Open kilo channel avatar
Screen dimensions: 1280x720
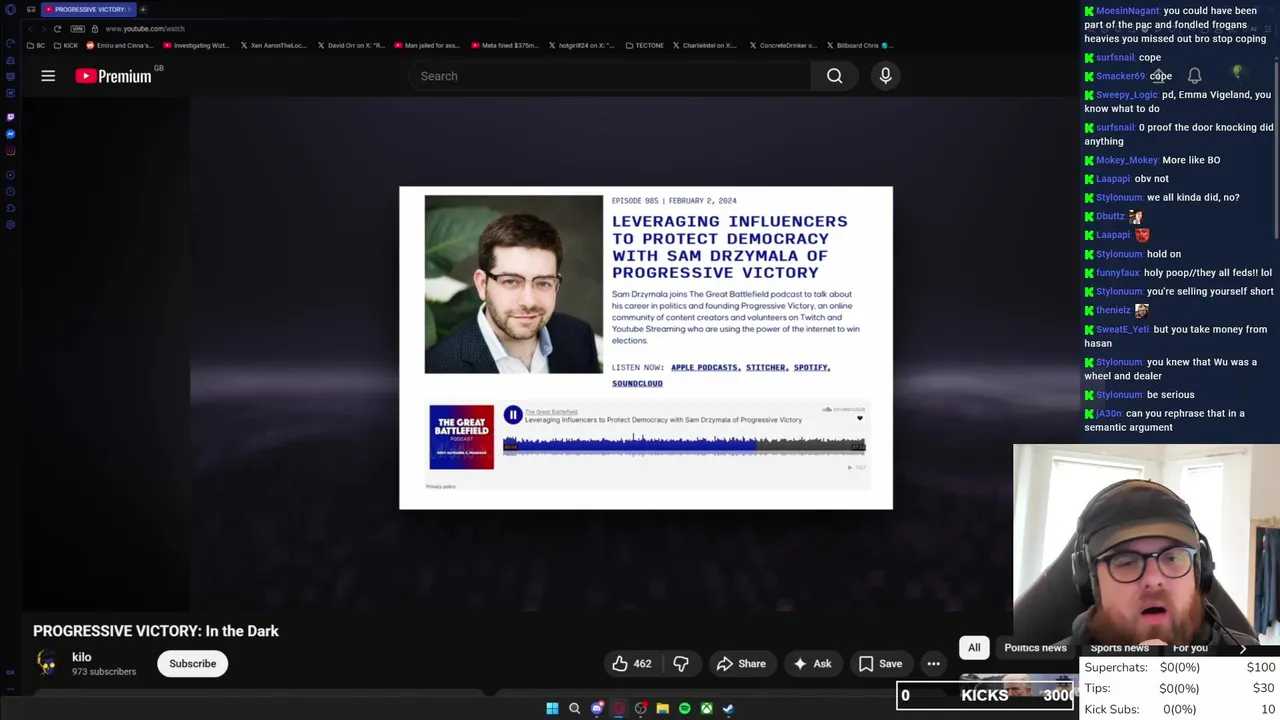47,663
